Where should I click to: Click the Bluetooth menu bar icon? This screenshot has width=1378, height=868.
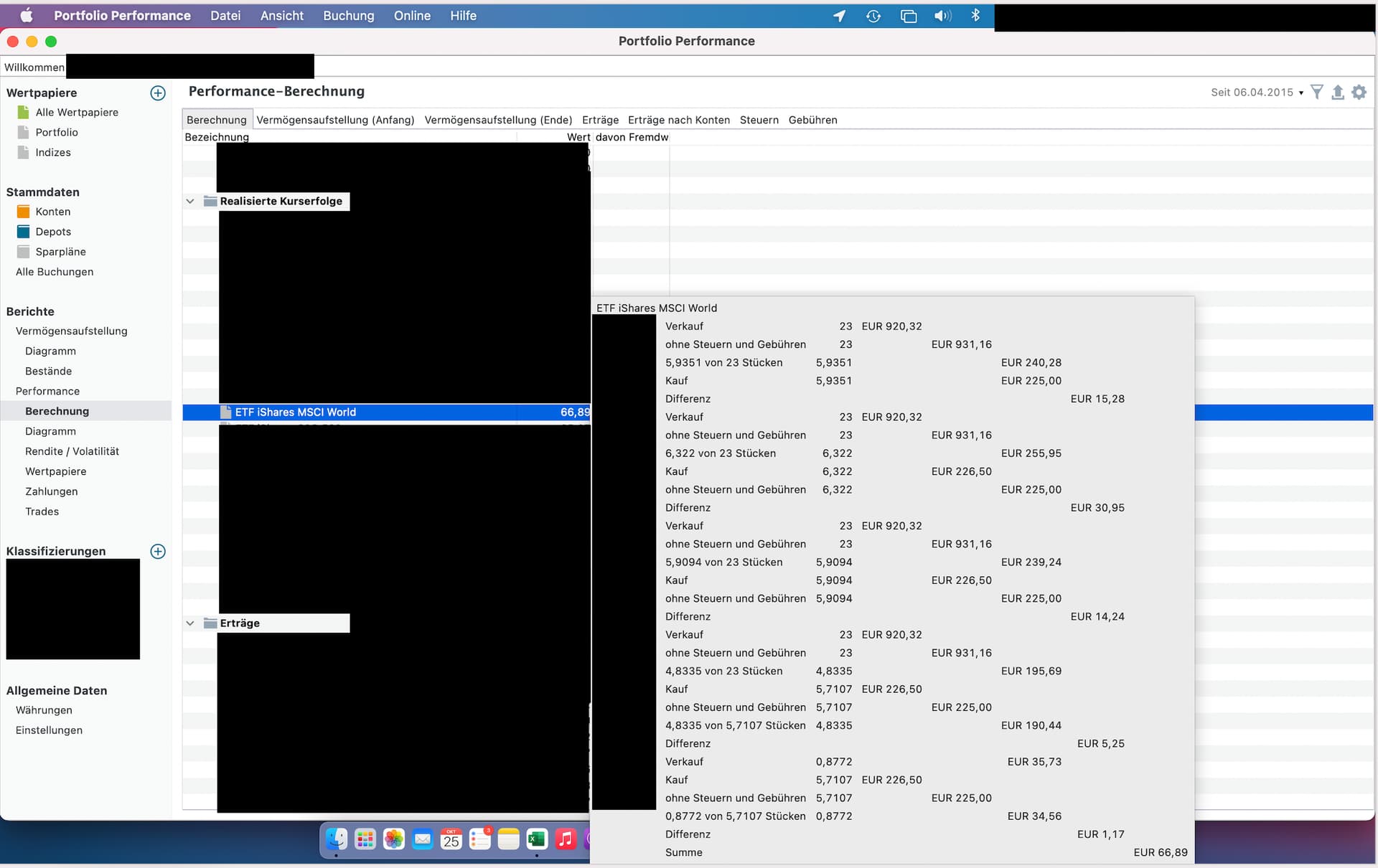975,16
